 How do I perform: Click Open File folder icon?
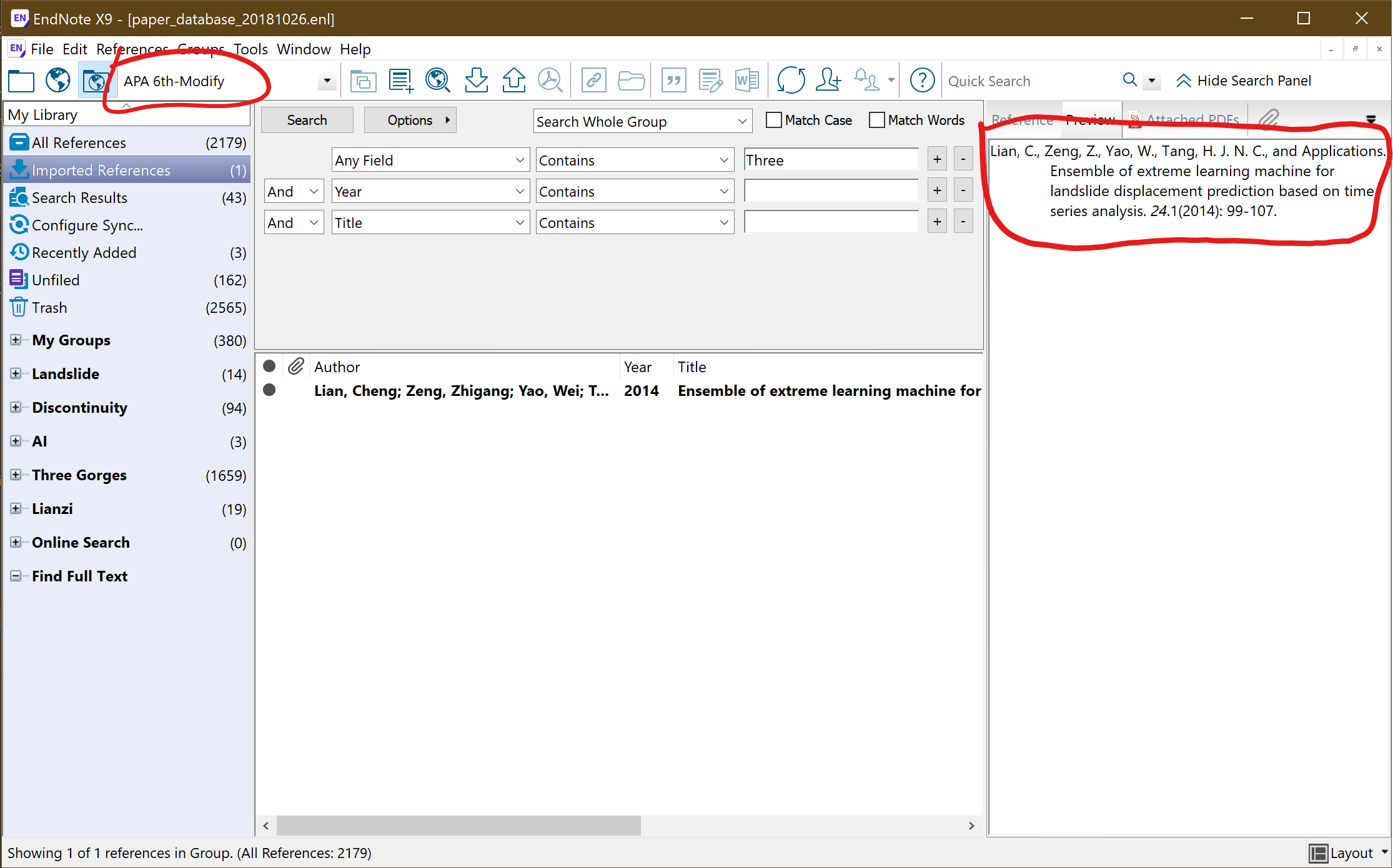click(x=632, y=81)
